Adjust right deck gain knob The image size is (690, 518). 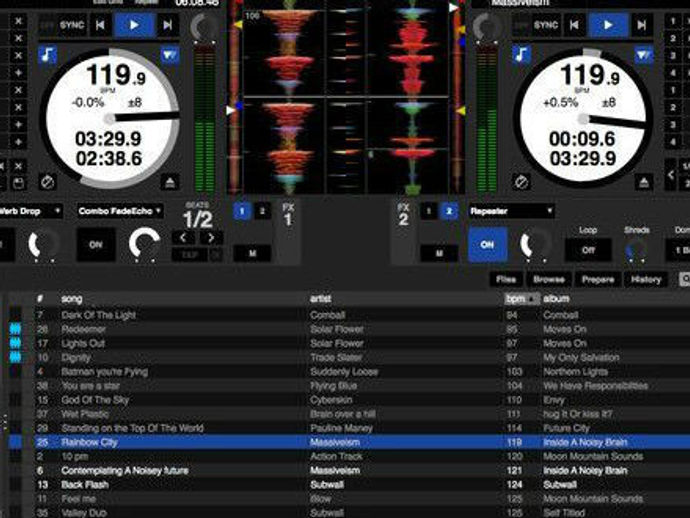486,28
